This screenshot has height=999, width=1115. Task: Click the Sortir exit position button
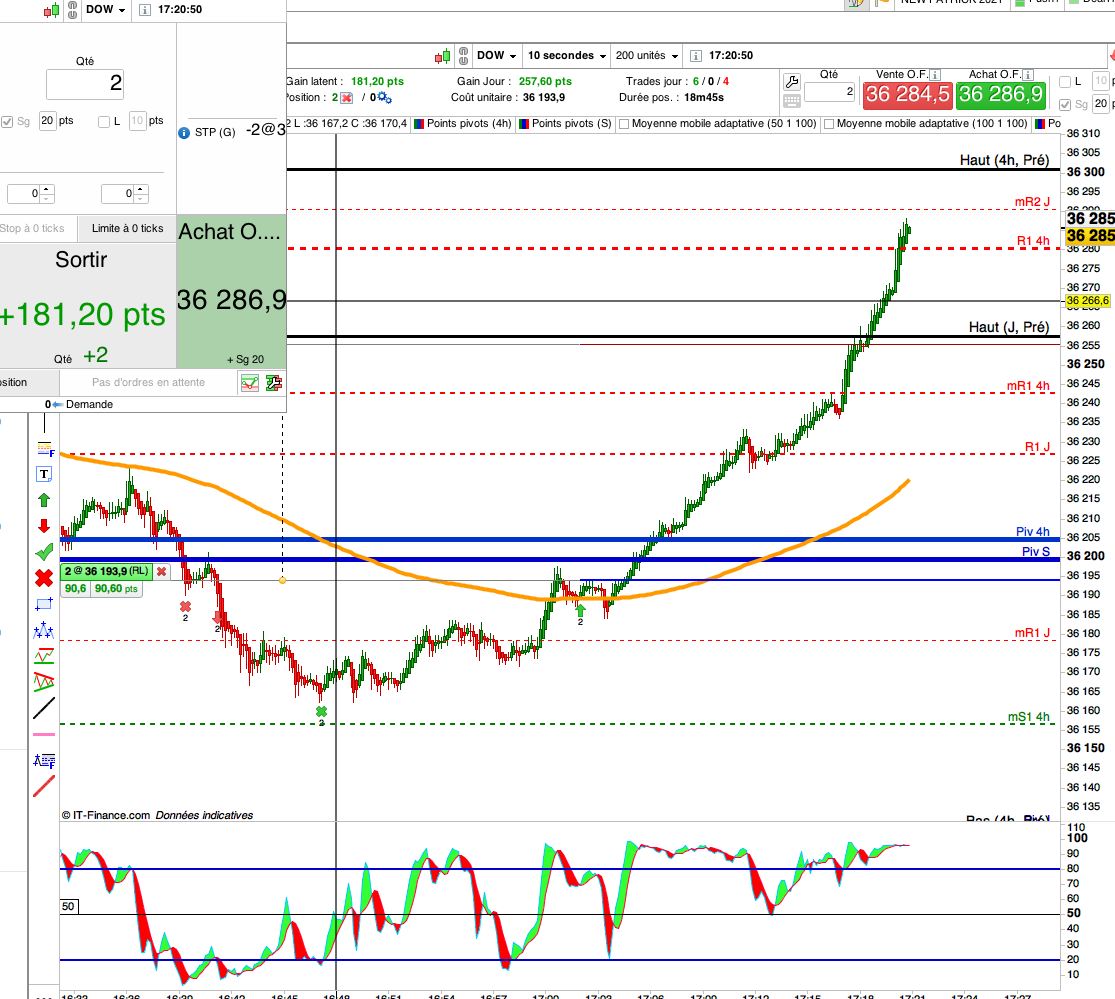(87, 306)
